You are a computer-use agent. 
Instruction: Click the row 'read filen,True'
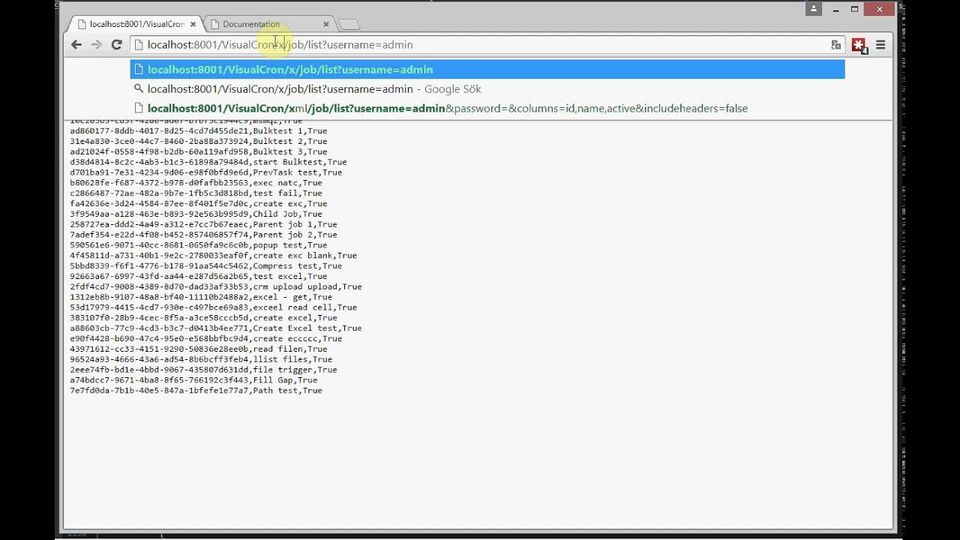tap(198, 350)
